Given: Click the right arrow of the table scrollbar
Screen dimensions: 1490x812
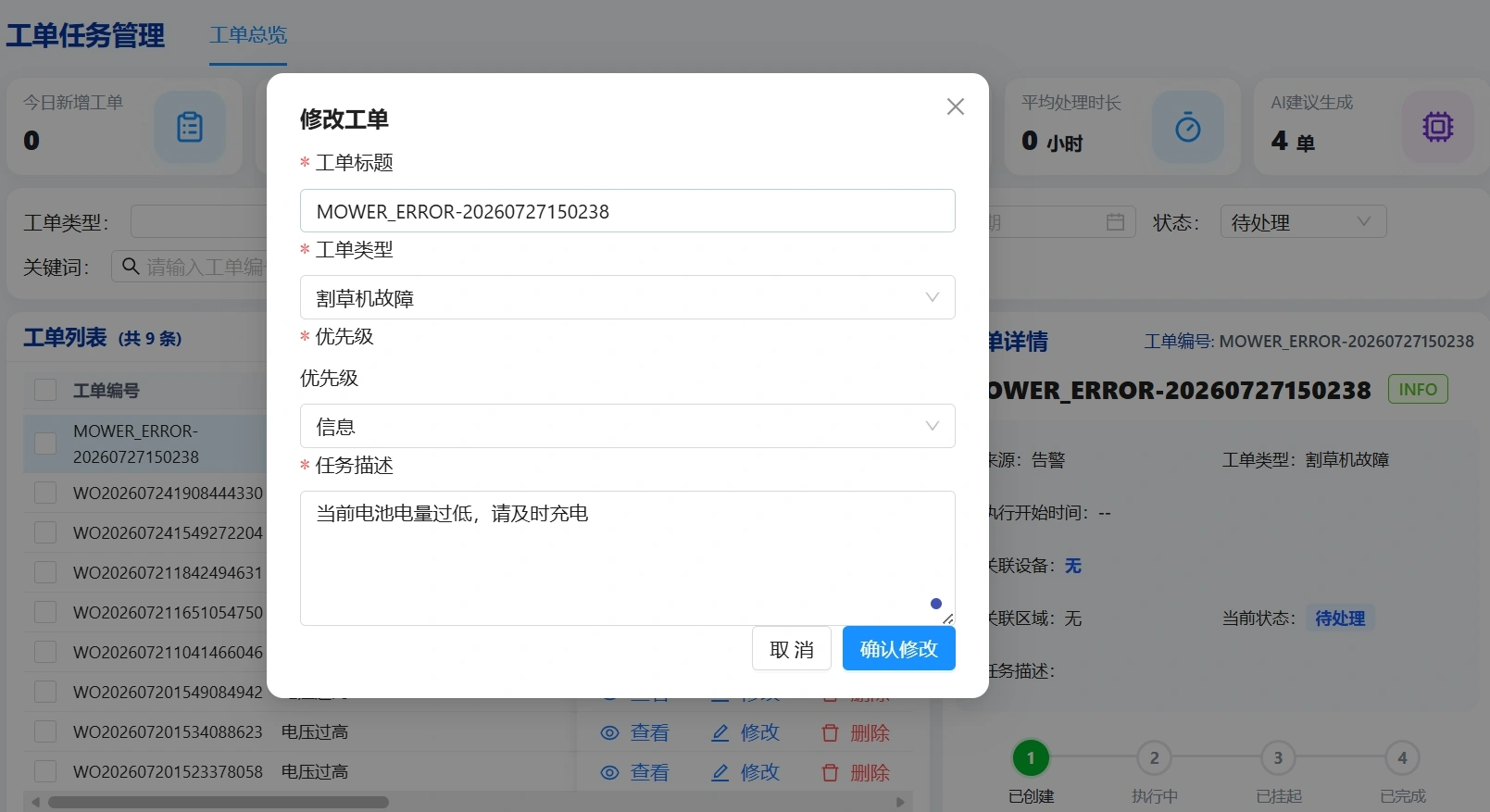Looking at the screenshot, I should [900, 802].
